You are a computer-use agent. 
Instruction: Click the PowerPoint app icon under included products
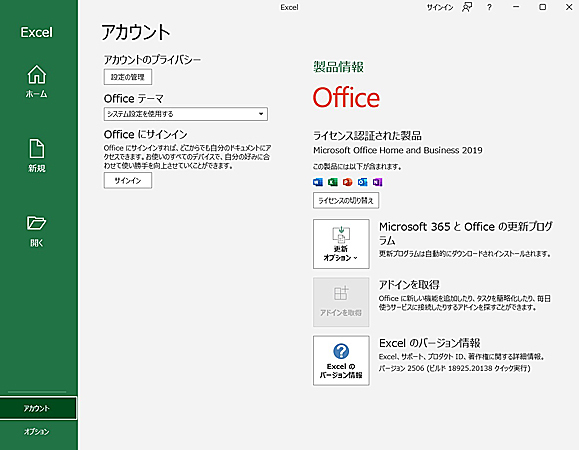(347, 182)
